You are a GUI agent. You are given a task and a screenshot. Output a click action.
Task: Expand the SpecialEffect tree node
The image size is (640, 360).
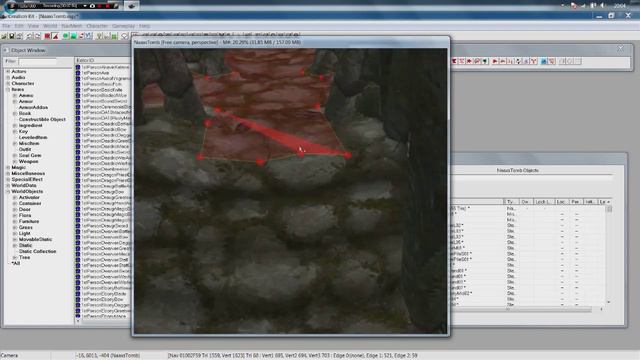click(8, 180)
